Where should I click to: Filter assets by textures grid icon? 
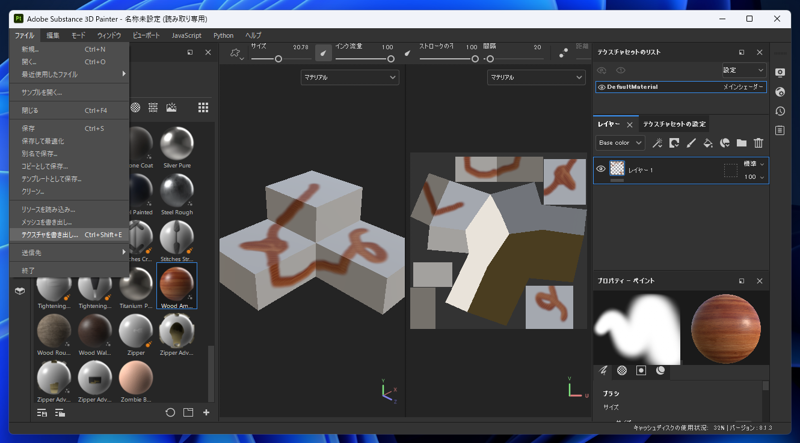point(153,107)
